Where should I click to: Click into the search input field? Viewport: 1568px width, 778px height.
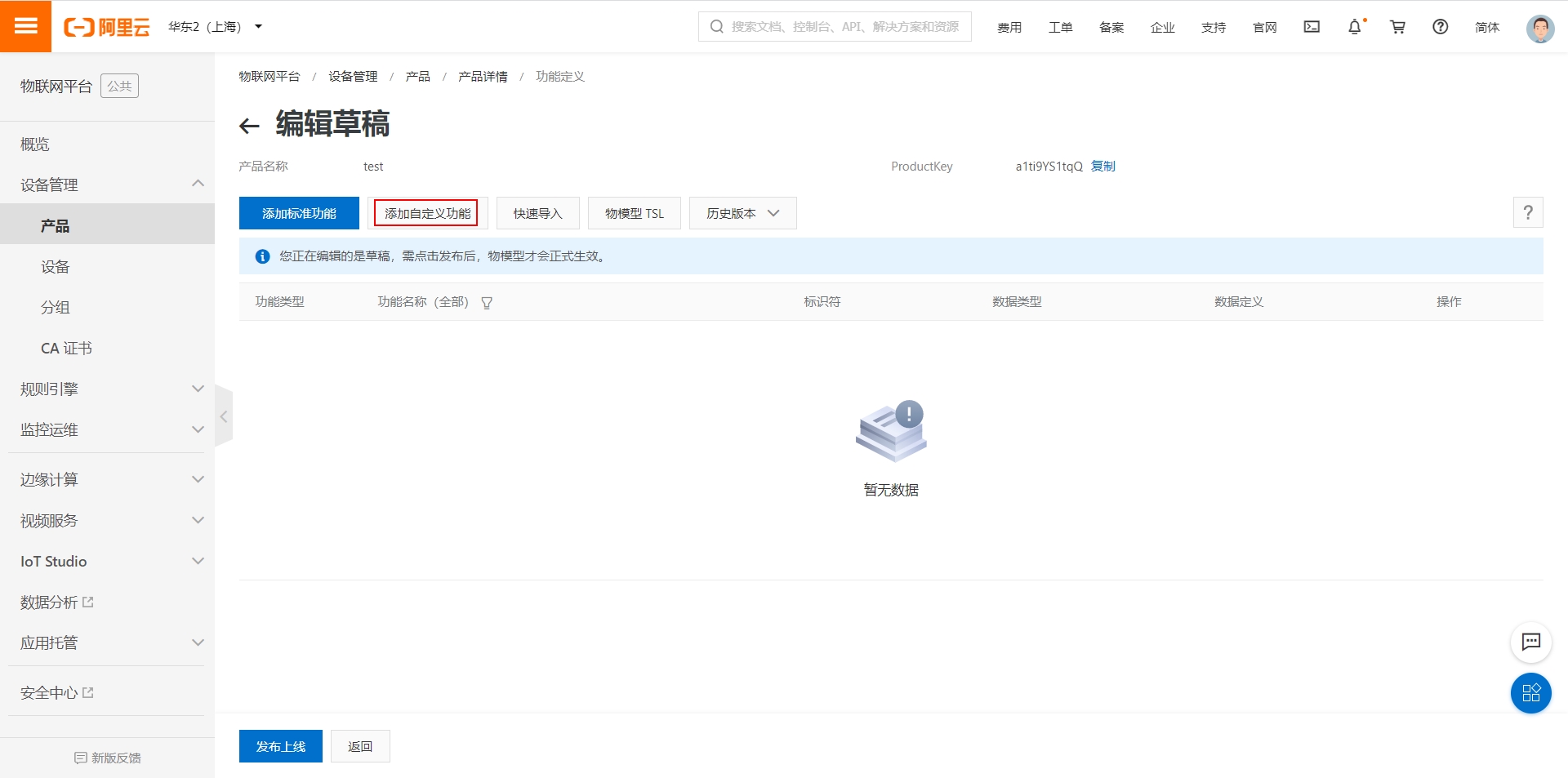click(833, 26)
